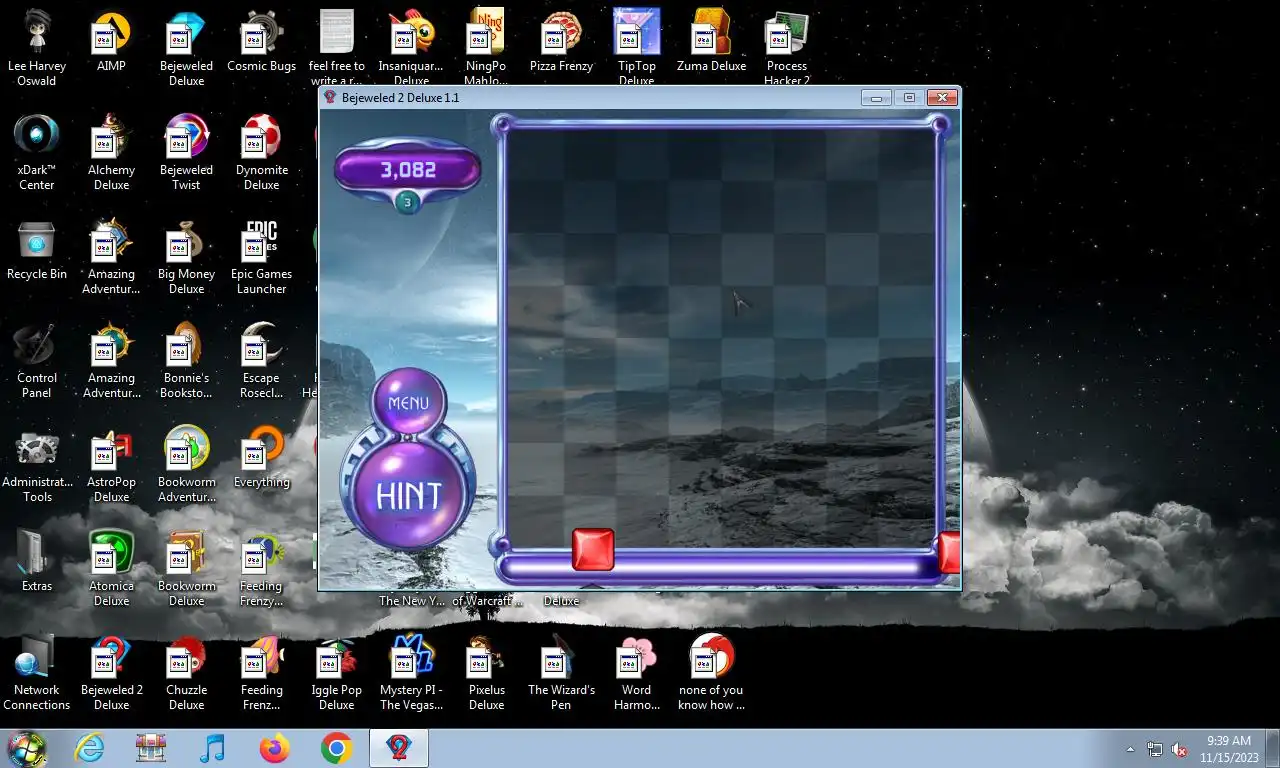This screenshot has height=768, width=1280.
Task: Select the Bejeweled 2 Deluxe desktop shortcut
Action: 111,671
